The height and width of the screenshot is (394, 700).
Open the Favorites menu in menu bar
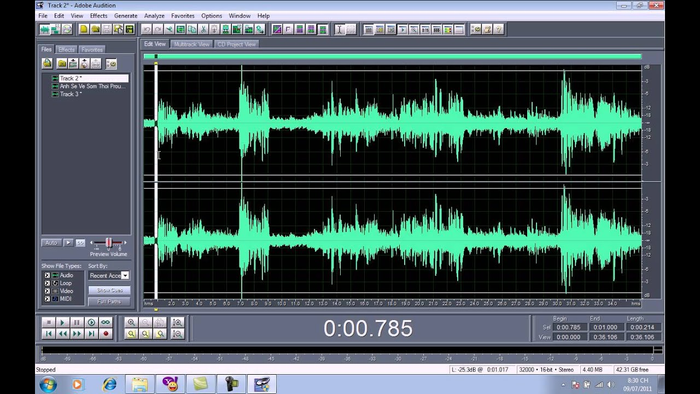tap(183, 16)
